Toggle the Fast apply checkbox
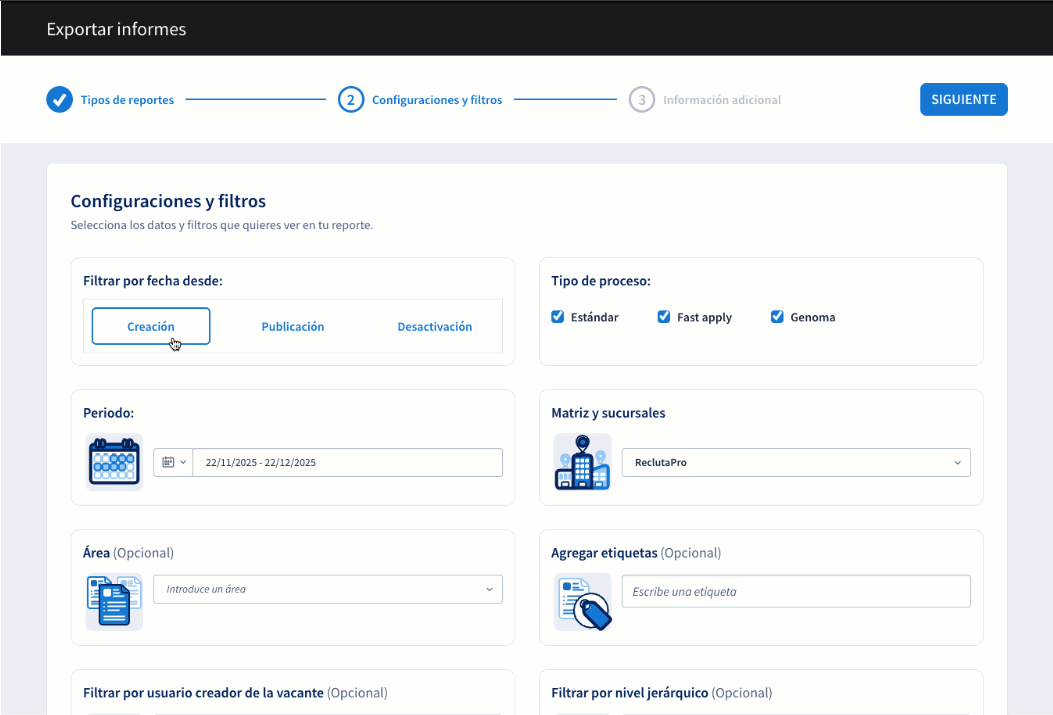This screenshot has width=1053, height=715. tap(663, 317)
